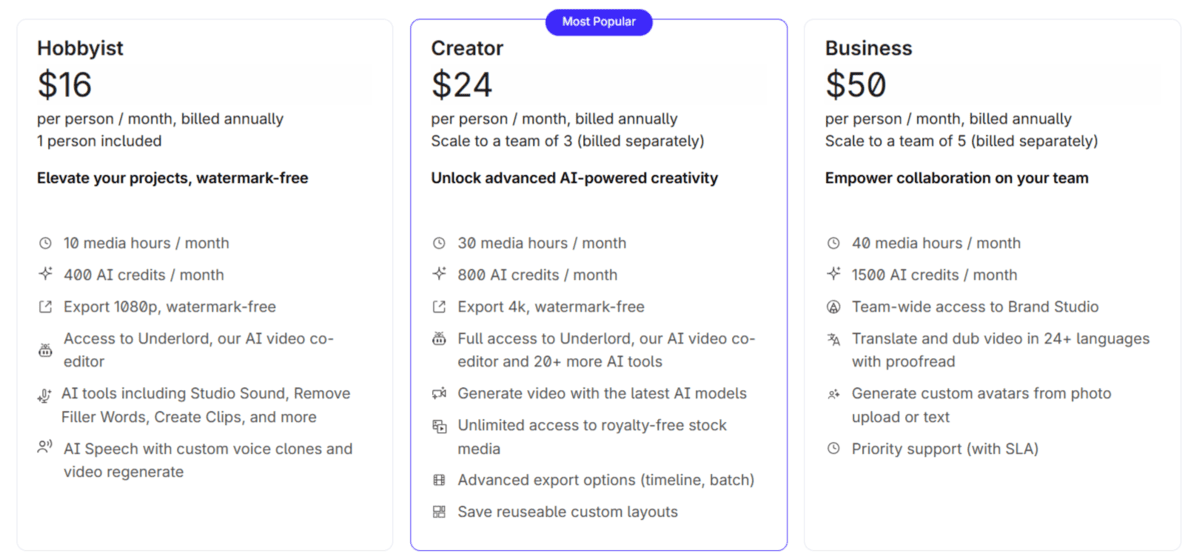Viewport: 1199px width, 559px height.
Task: Click the Priority support clock icon
Action: (x=834, y=449)
